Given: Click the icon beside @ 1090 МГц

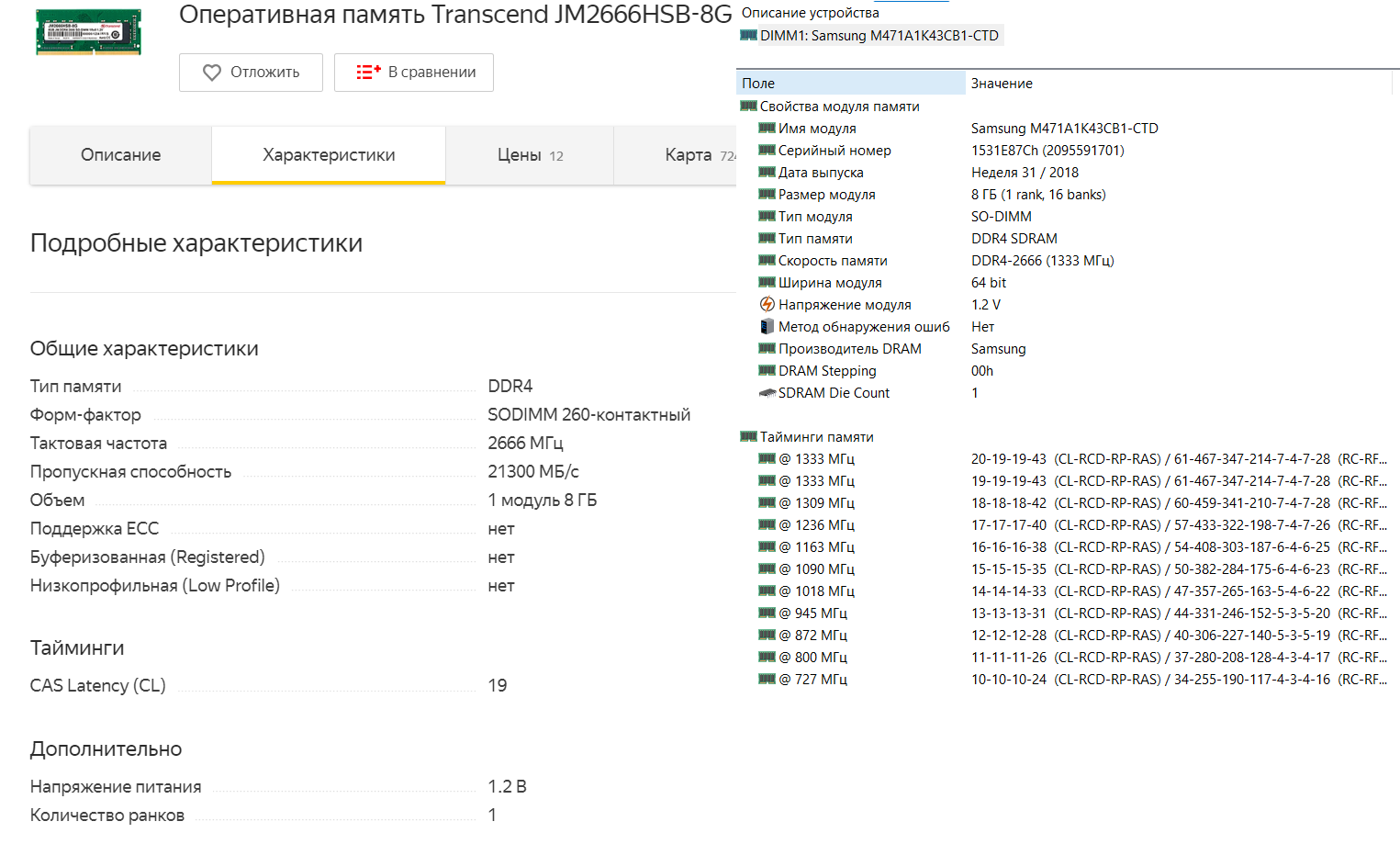Looking at the screenshot, I should 767,568.
